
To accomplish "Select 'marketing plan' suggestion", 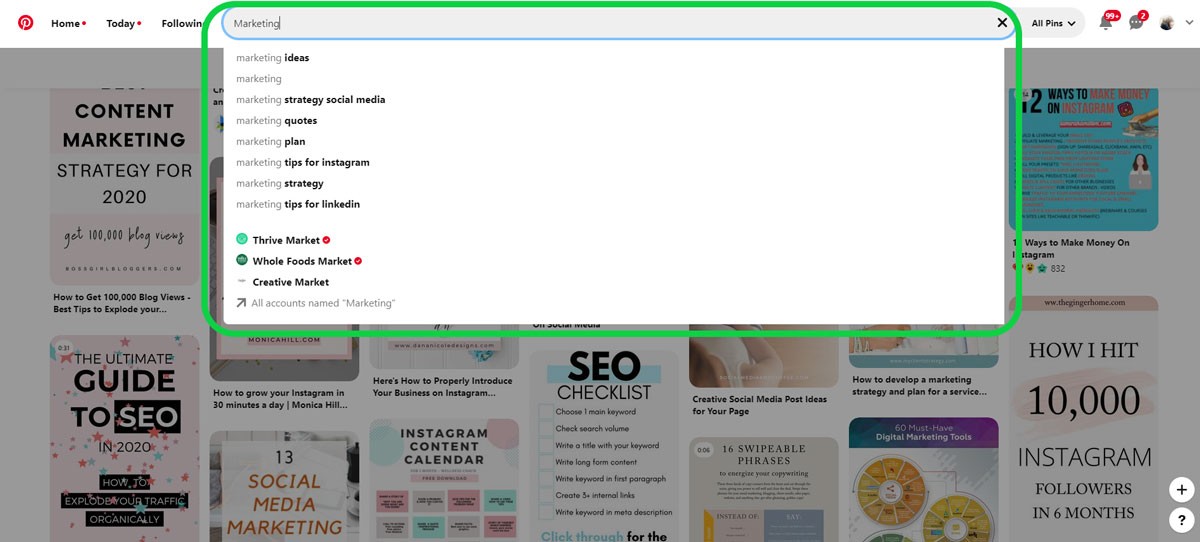I will tap(271, 142).
